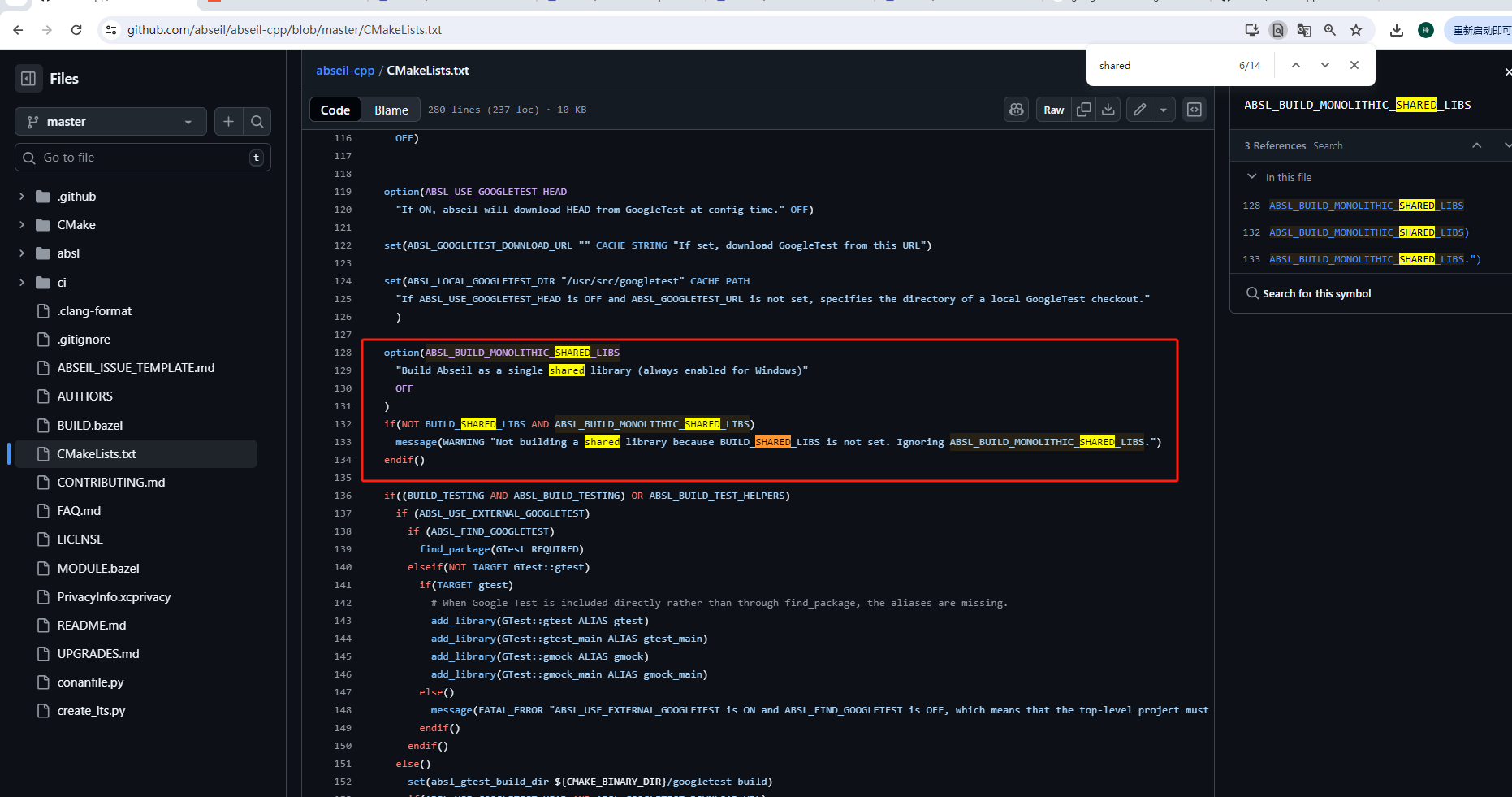This screenshot has height=797, width=1512.
Task: Edit this file with the pencil icon
Action: [1140, 110]
